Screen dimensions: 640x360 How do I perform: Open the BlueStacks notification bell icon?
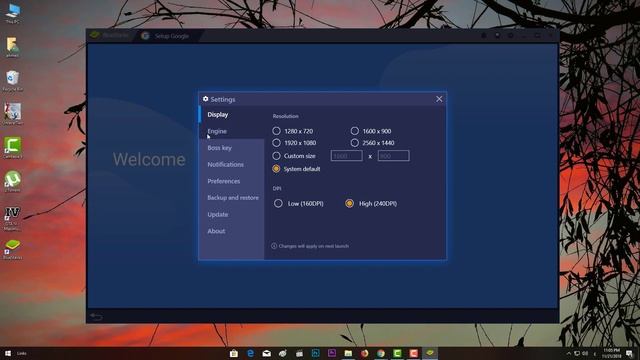[484, 36]
